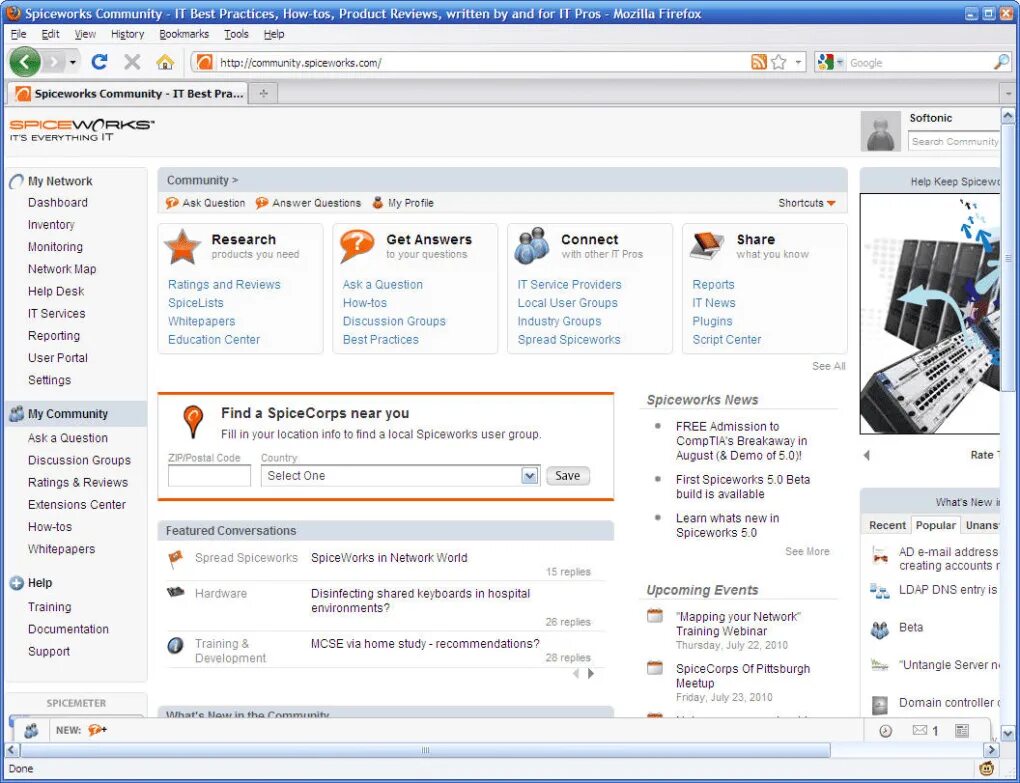
Task: Click the new question icon beside NEW:
Action: point(97,730)
